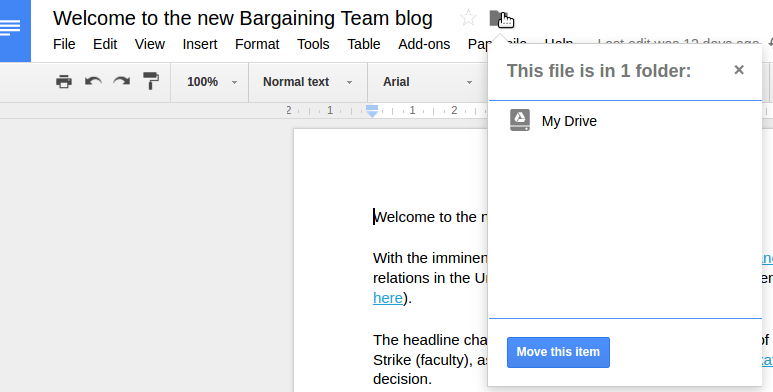
Task: Click the Move this item button
Action: 558,352
